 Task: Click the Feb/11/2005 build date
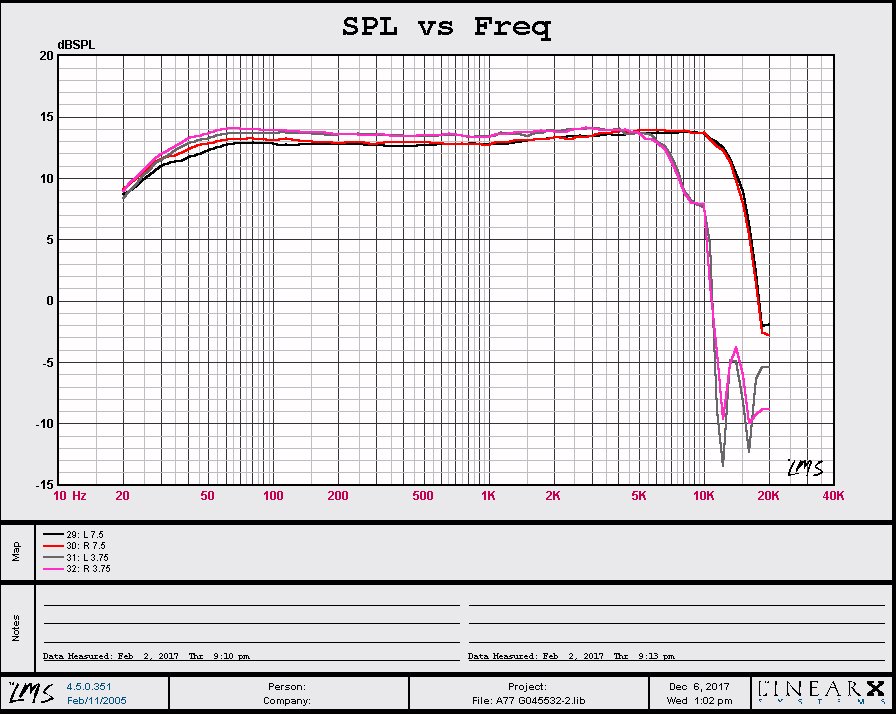pyautogui.click(x=96, y=701)
